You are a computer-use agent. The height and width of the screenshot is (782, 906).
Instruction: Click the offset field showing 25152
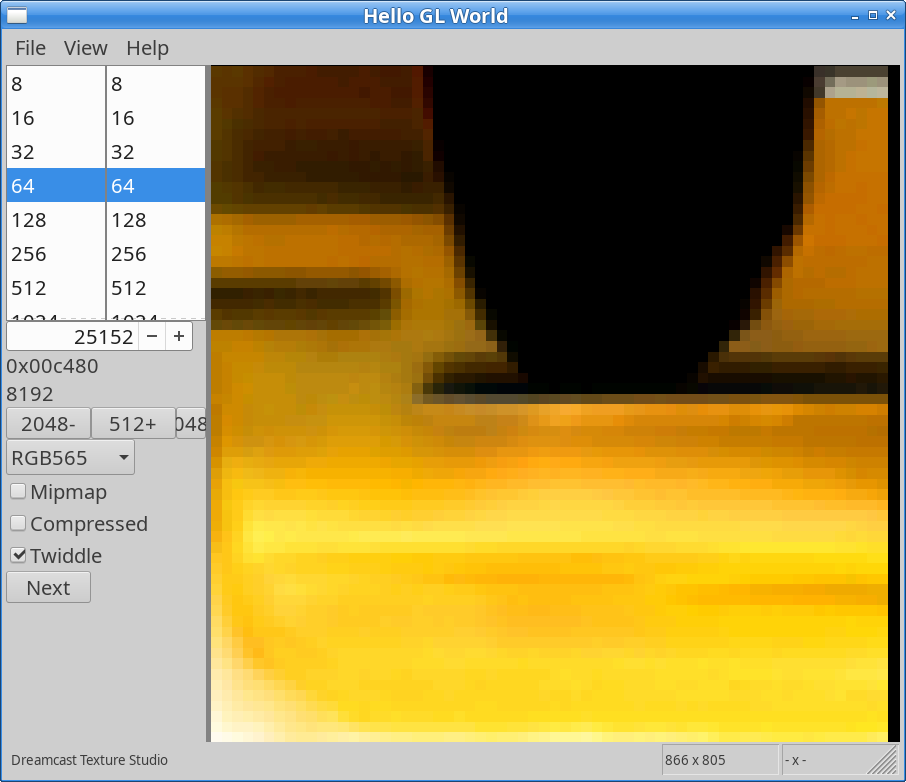(73, 336)
